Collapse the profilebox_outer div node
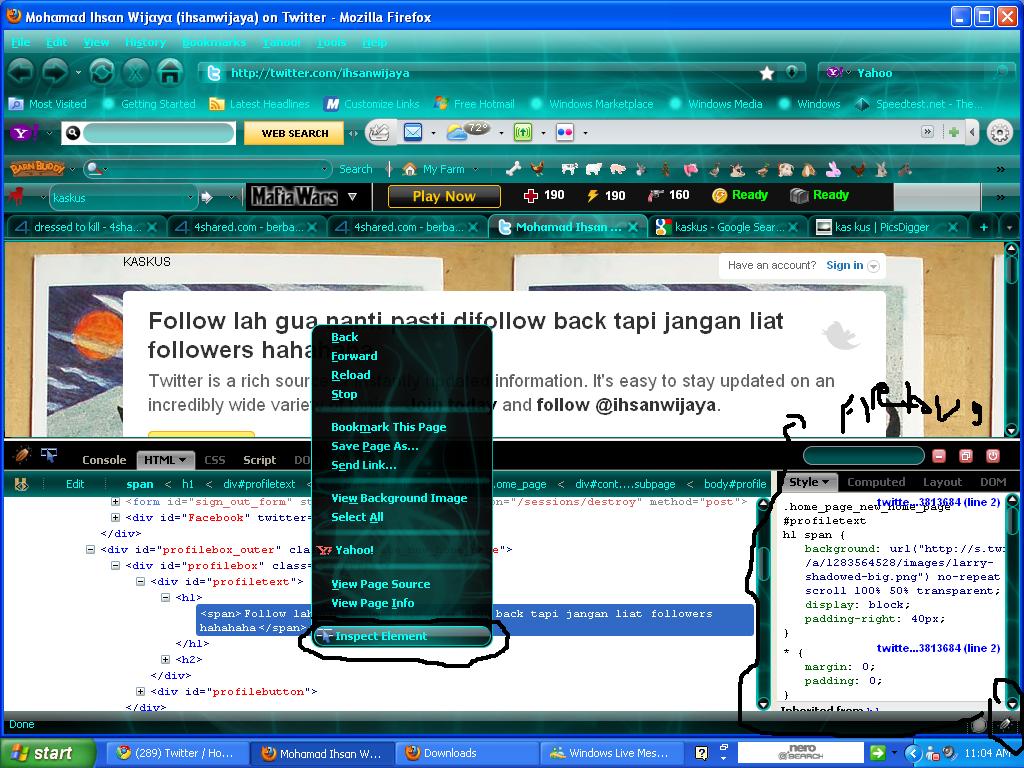This screenshot has height=768, width=1024. (x=90, y=550)
